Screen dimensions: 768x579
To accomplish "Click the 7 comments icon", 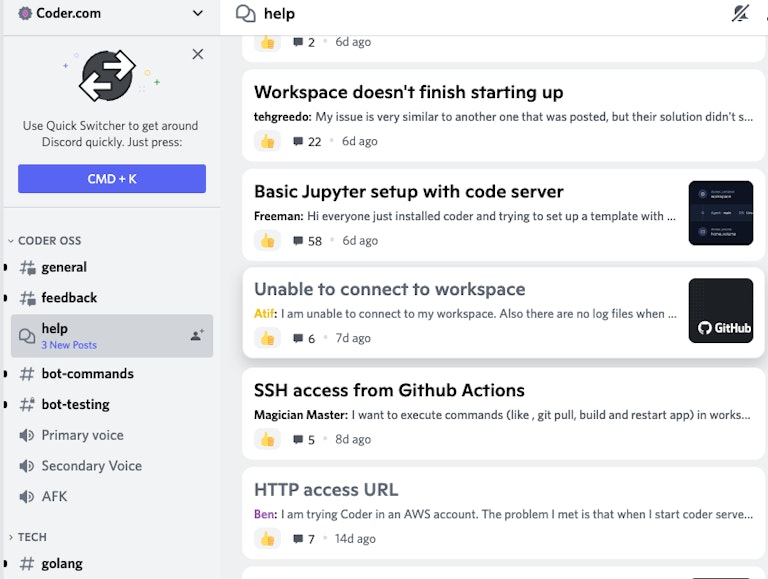I will (298, 539).
